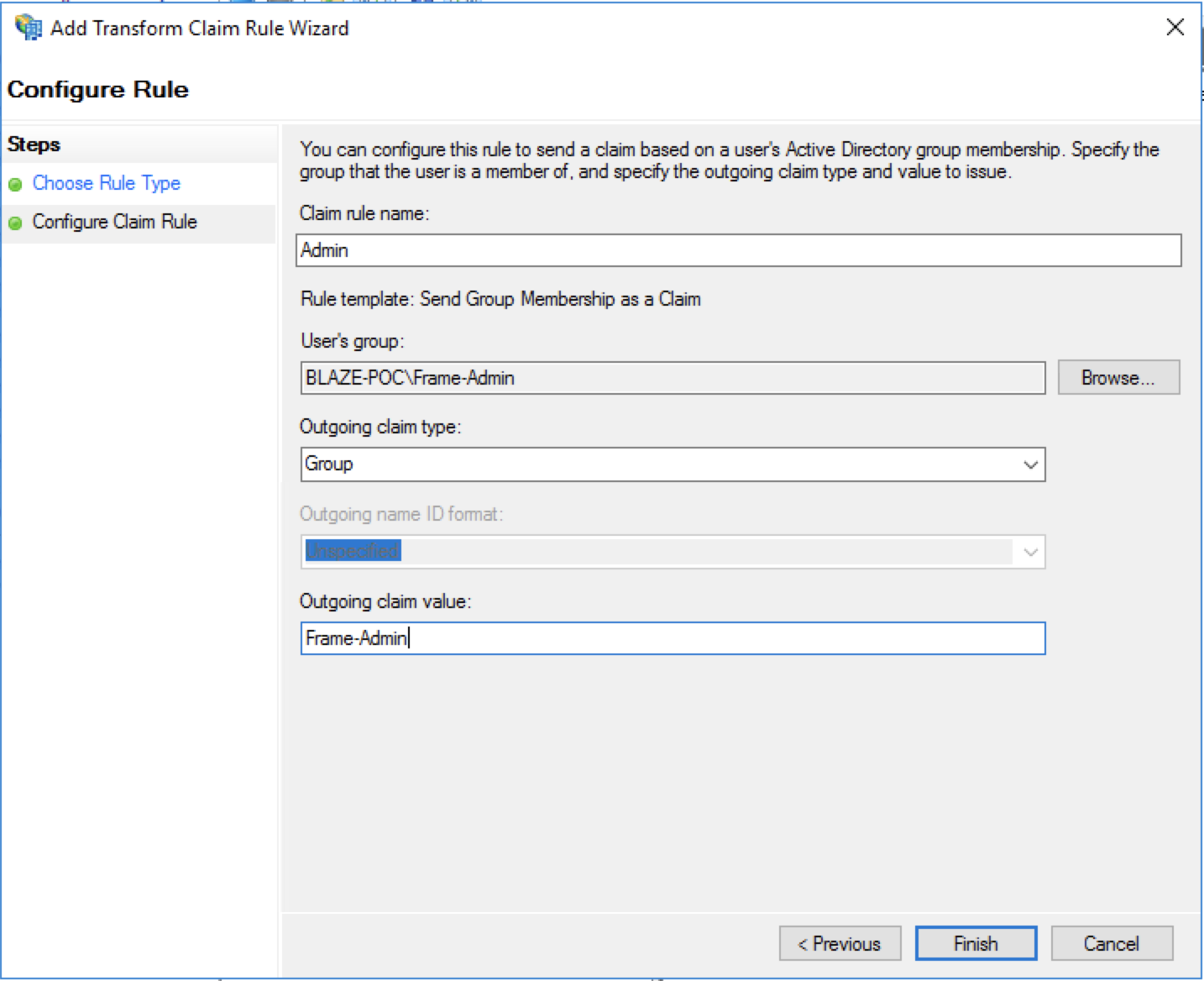Viewport: 1204px width, 981px height.
Task: Go to the Choose Rule Type step
Action: click(106, 183)
